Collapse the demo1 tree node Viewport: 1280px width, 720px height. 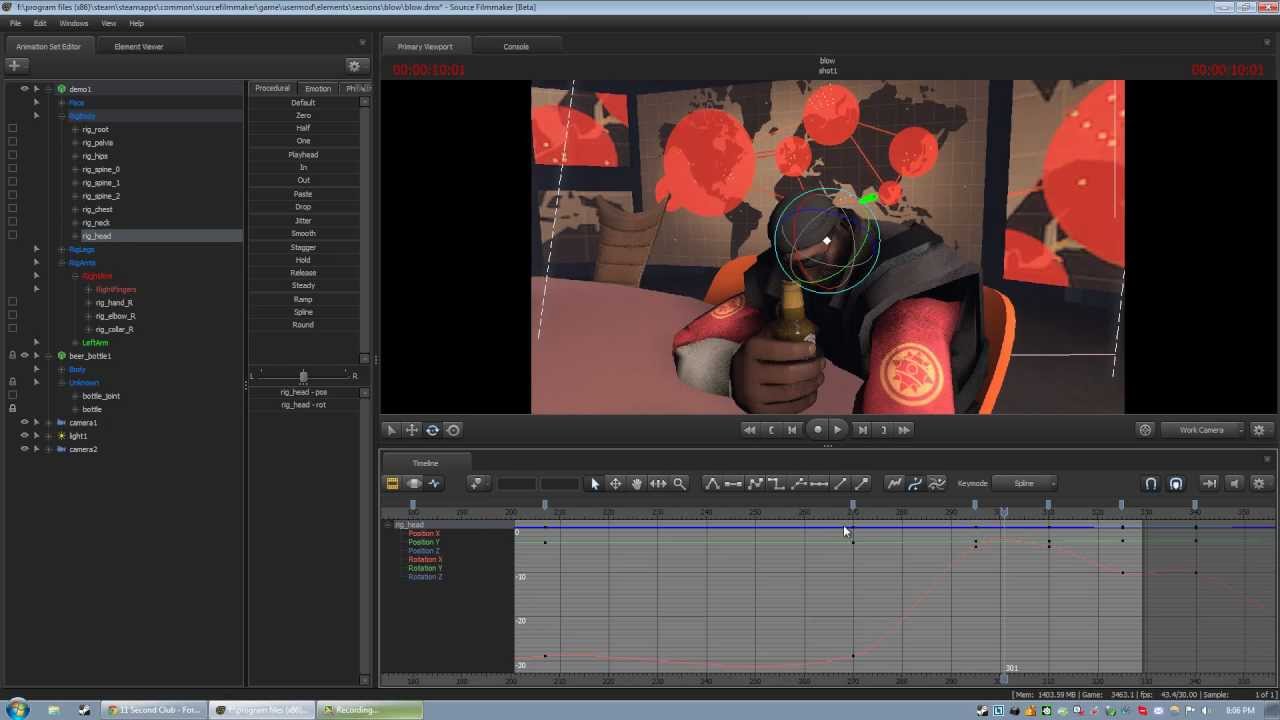click(49, 89)
